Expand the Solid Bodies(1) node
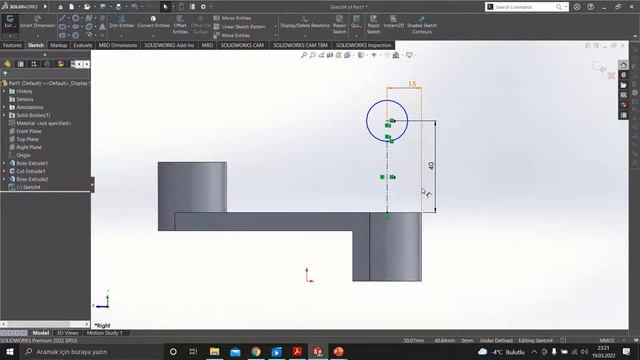 point(4,115)
